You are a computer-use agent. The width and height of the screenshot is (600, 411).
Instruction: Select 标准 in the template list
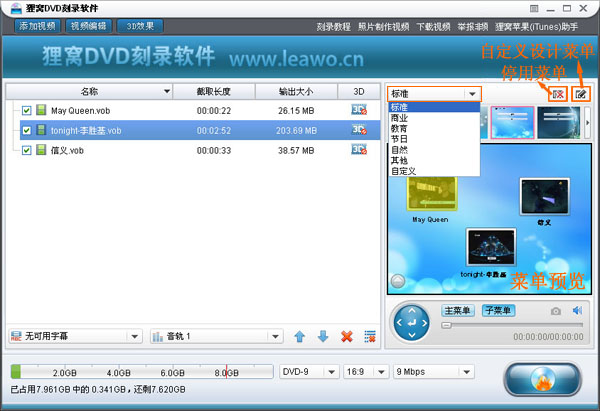pos(434,107)
